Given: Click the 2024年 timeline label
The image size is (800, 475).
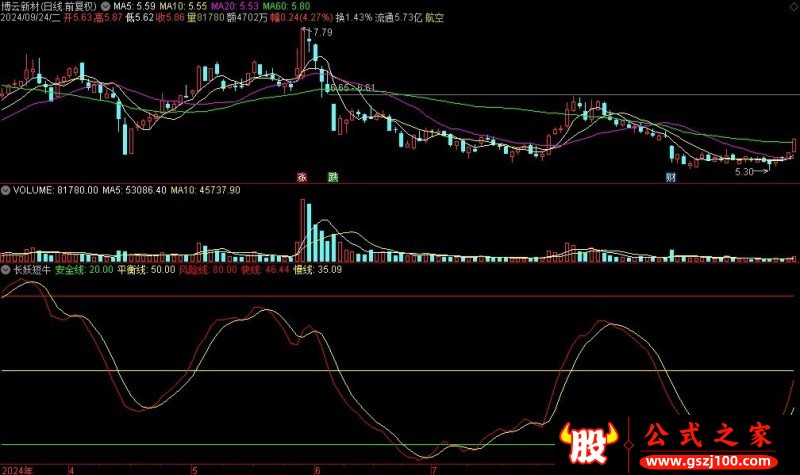Looking at the screenshot, I should tap(18, 468).
